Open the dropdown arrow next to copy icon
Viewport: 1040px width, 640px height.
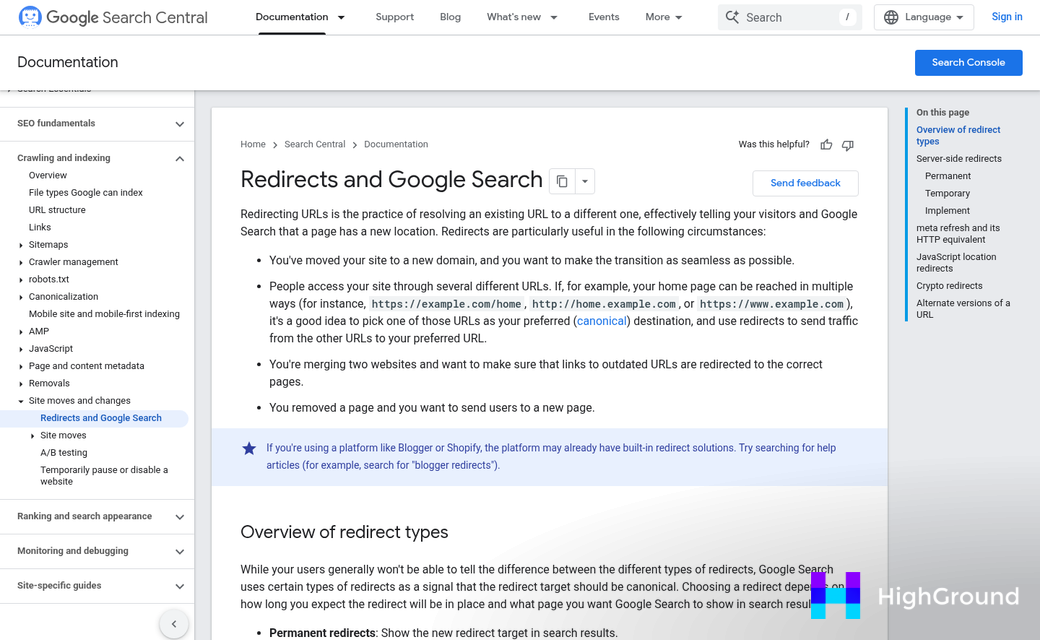(x=584, y=181)
